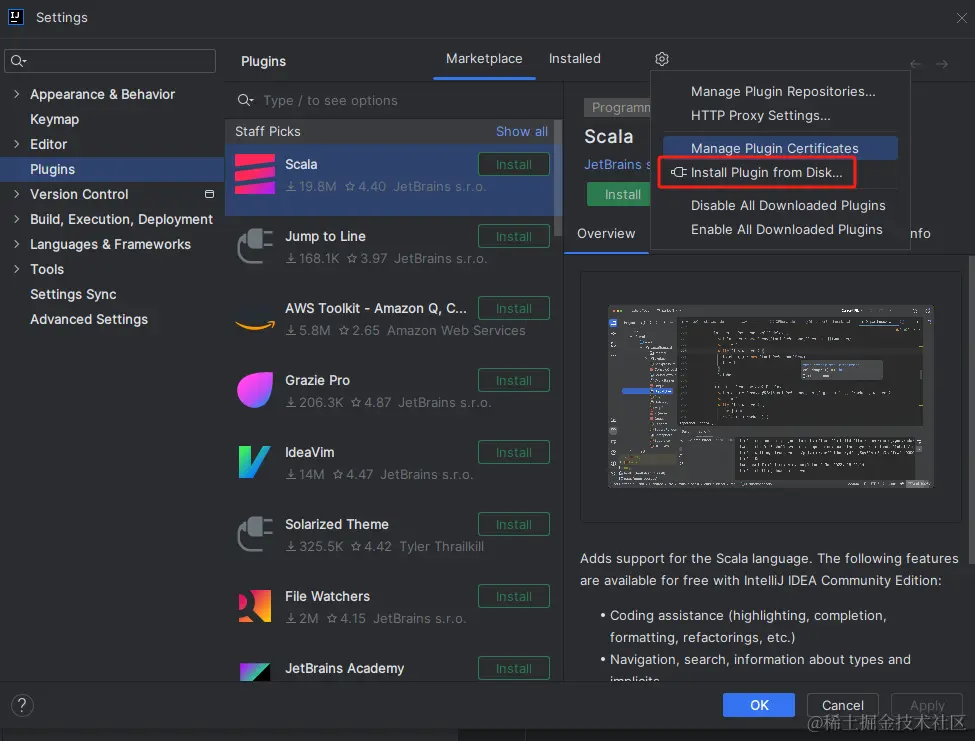The height and width of the screenshot is (741, 975).
Task: Open the plugins gear settings icon
Action: (662, 58)
